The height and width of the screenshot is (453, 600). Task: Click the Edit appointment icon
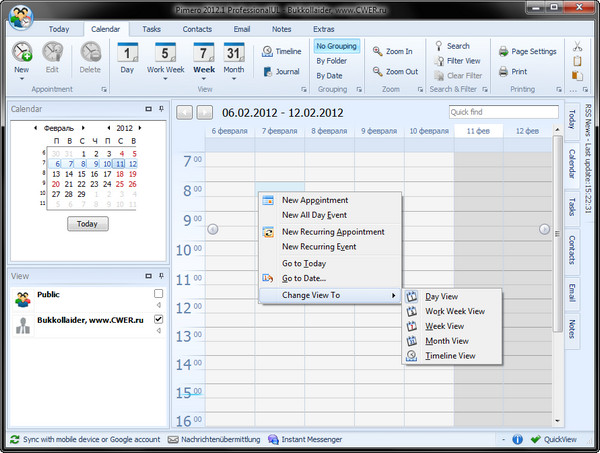(52, 52)
